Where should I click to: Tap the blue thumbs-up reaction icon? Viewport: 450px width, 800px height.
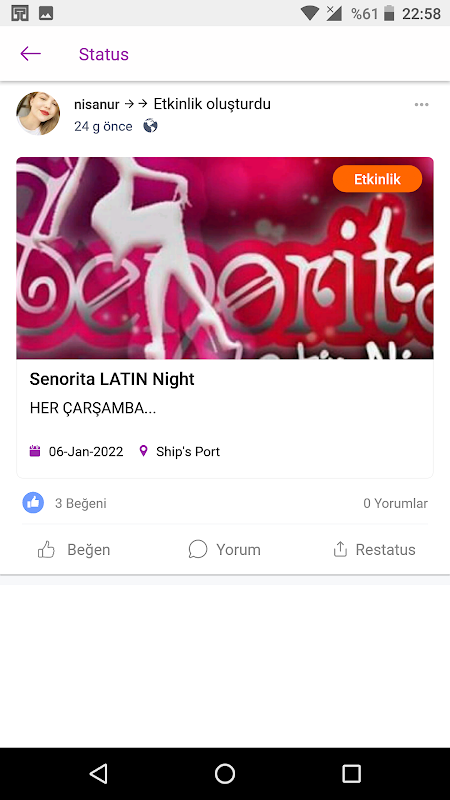[33, 503]
